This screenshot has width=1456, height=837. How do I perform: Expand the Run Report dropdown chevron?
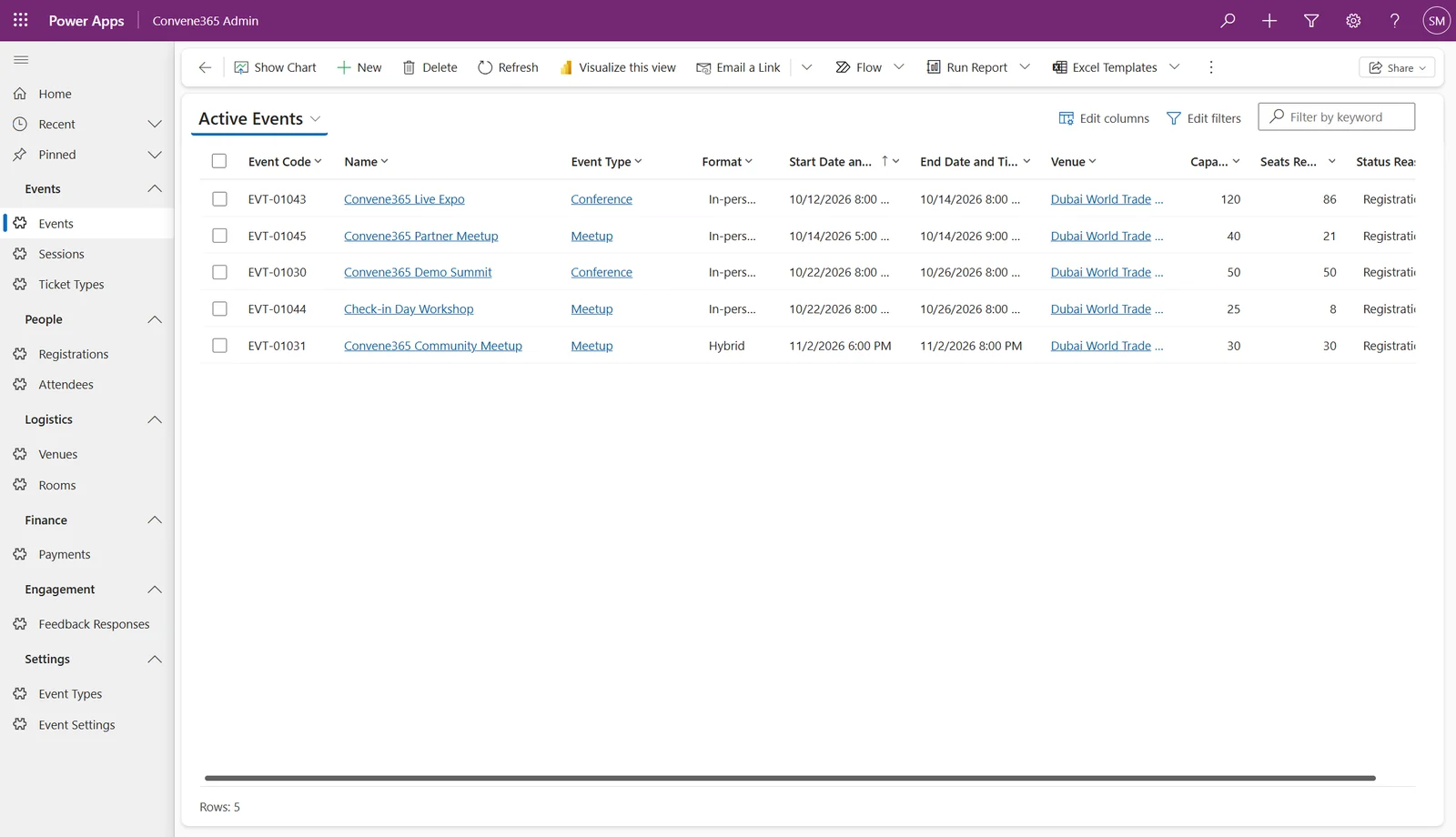tap(1025, 67)
